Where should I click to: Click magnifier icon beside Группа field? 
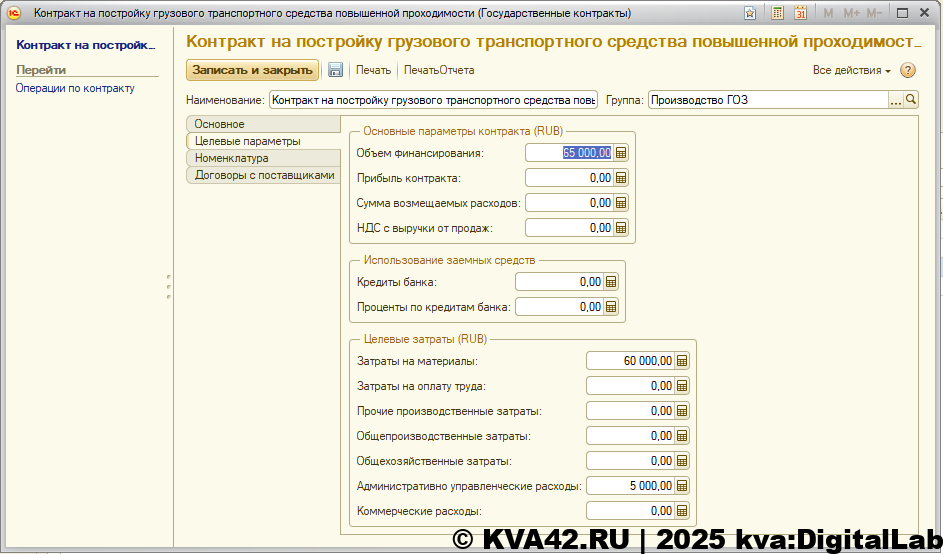pyautogui.click(x=911, y=100)
